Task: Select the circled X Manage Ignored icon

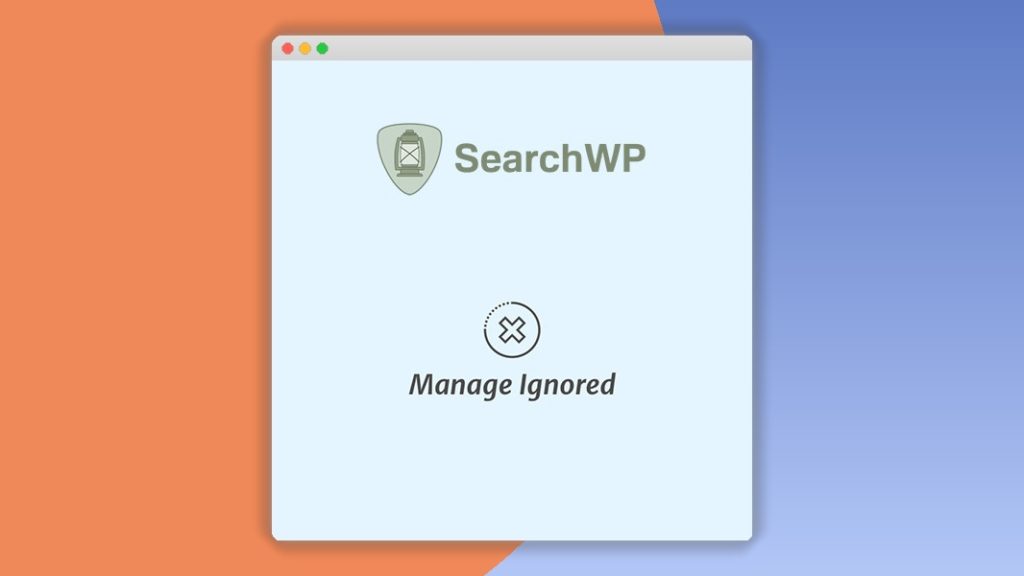Action: [512, 330]
